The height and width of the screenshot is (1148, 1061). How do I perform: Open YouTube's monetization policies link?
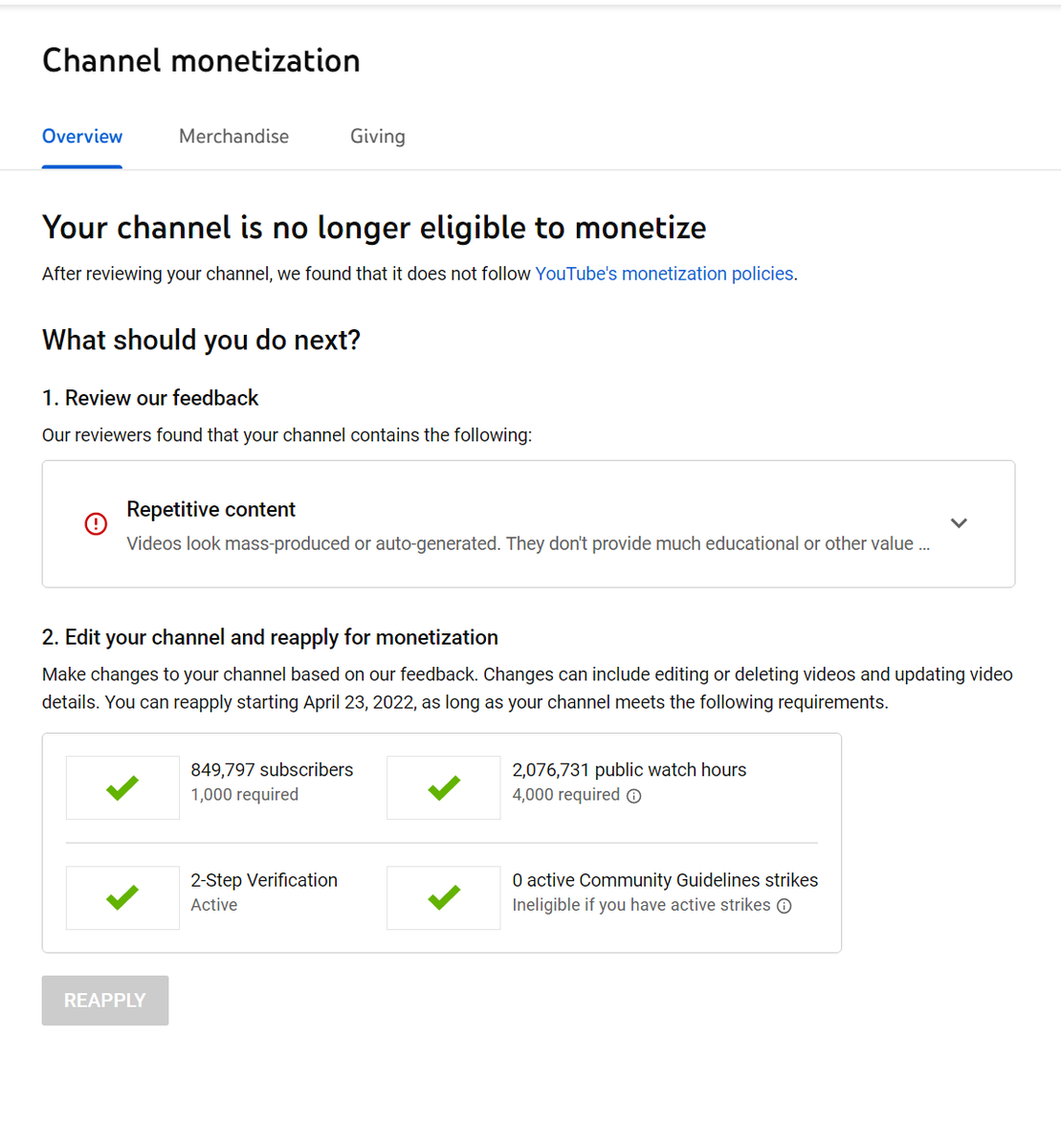pos(664,274)
